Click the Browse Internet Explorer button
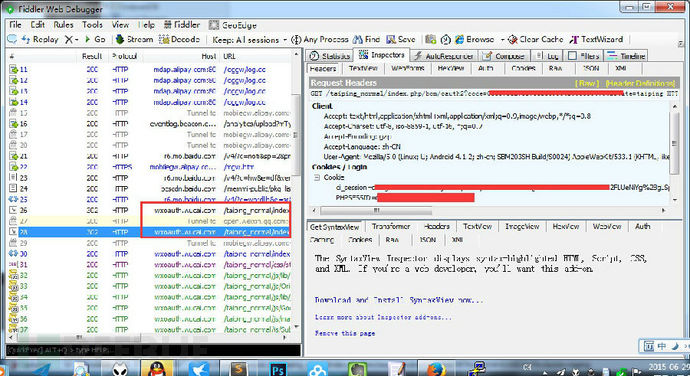The image size is (690, 376). tap(474, 39)
